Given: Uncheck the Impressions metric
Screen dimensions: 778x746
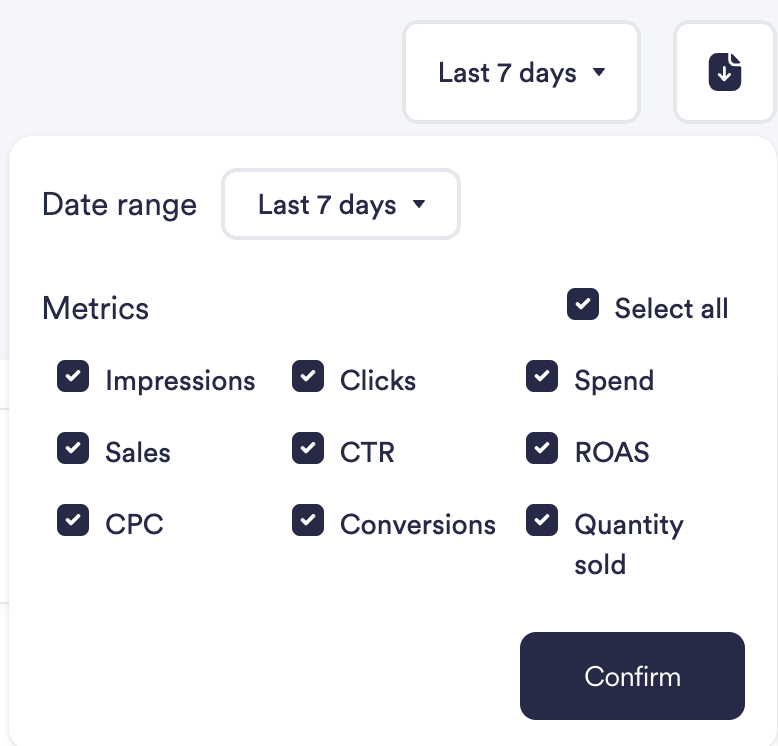Looking at the screenshot, I should pyautogui.click(x=73, y=377).
